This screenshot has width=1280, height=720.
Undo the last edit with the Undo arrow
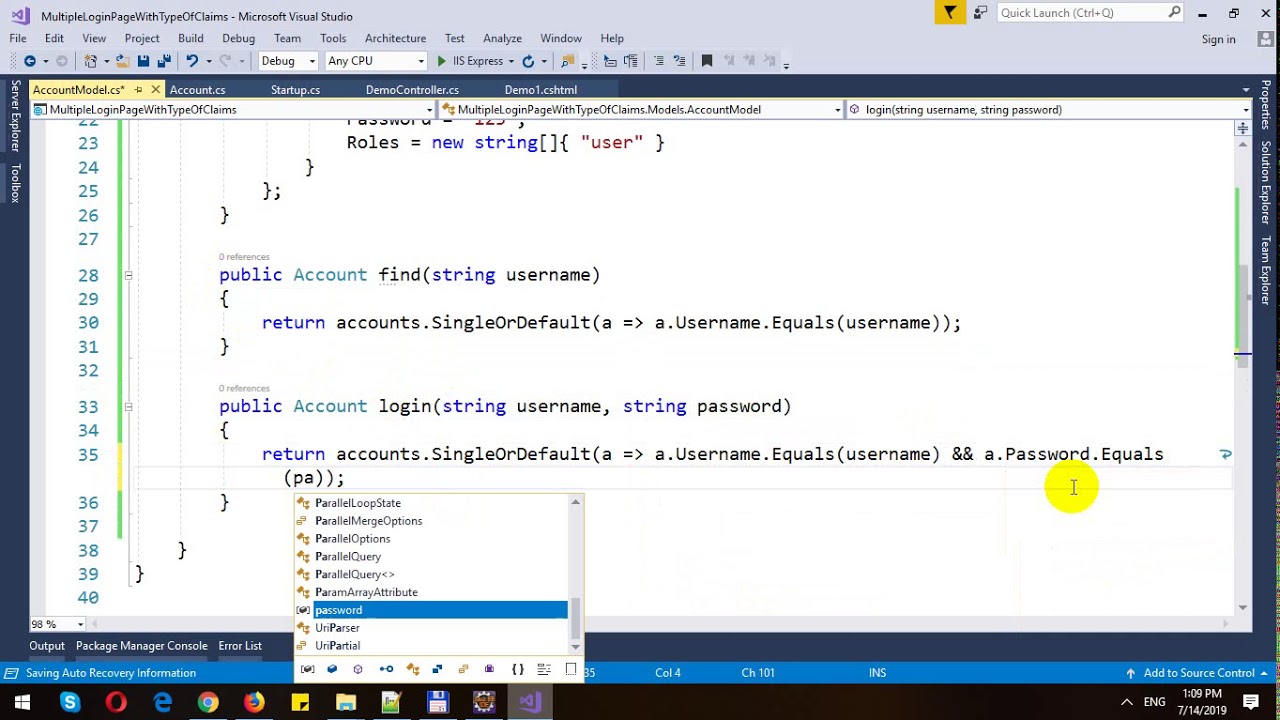click(x=192, y=61)
